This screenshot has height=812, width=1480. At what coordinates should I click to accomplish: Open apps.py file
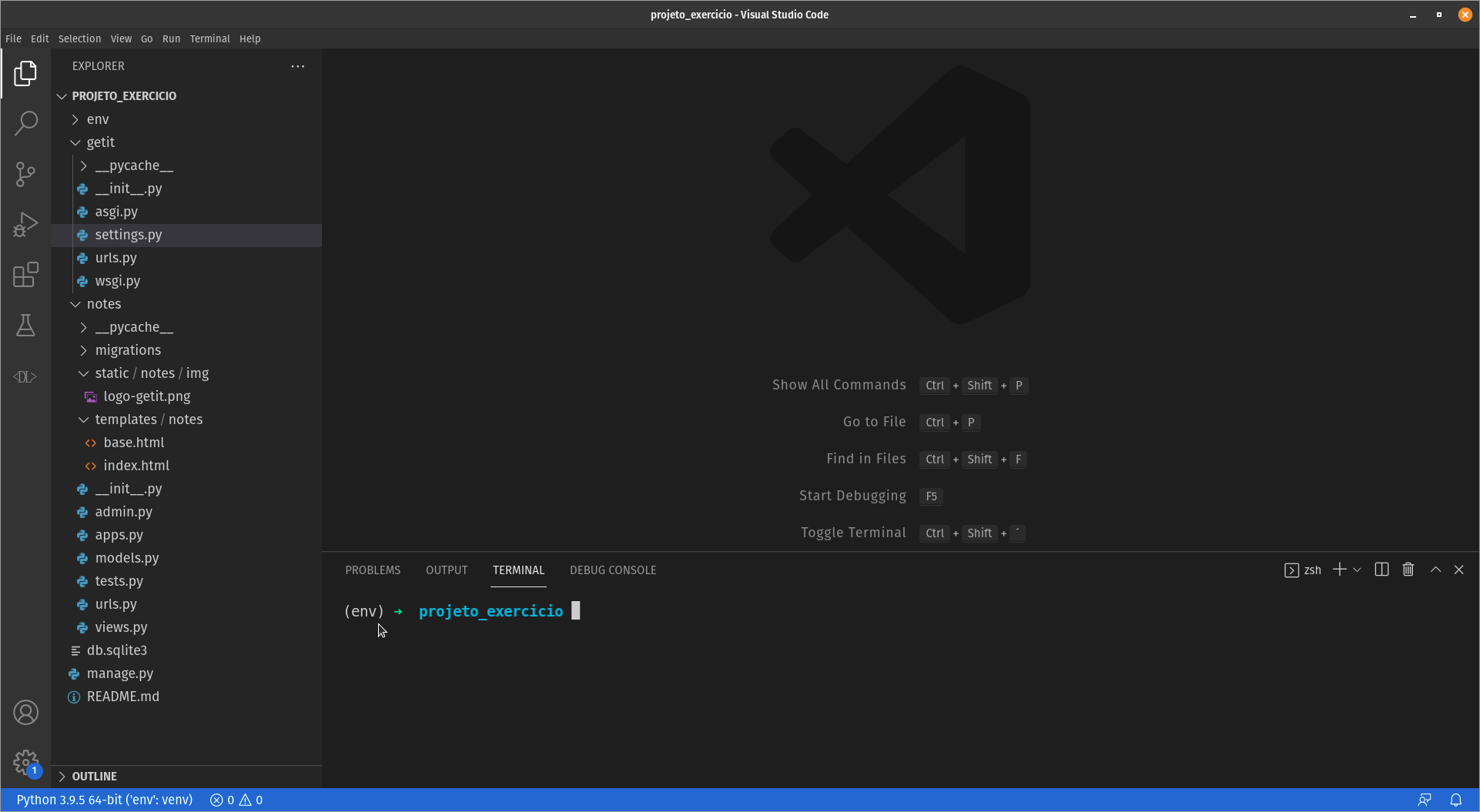[186, 535]
